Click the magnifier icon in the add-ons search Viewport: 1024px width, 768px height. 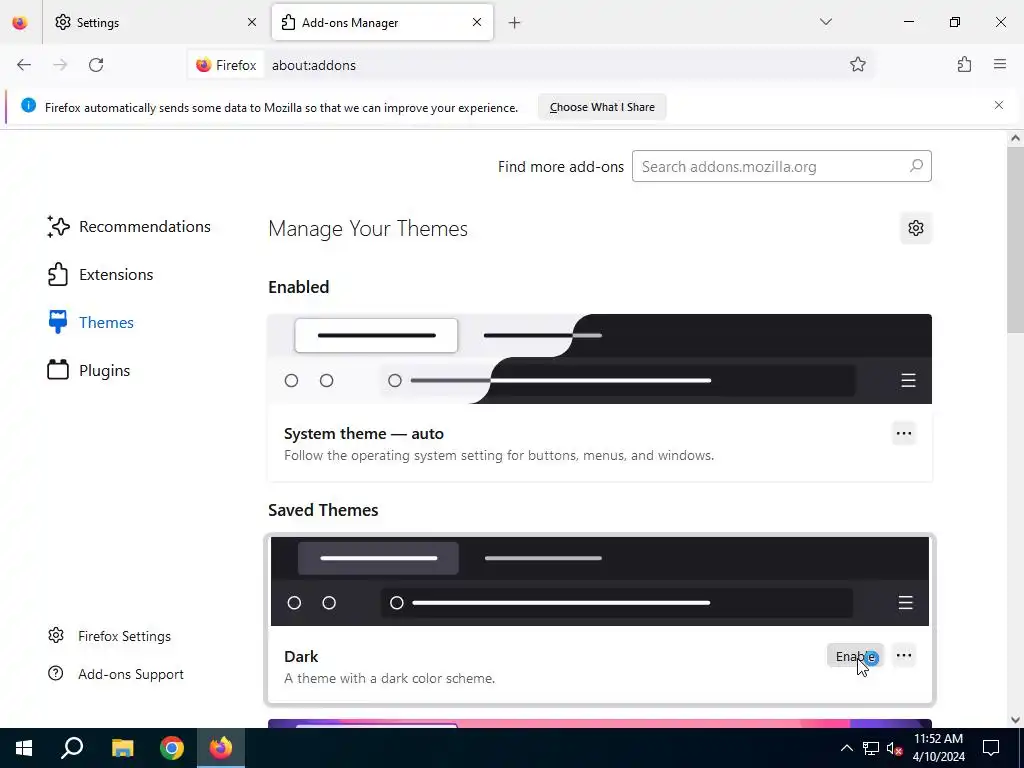click(916, 166)
